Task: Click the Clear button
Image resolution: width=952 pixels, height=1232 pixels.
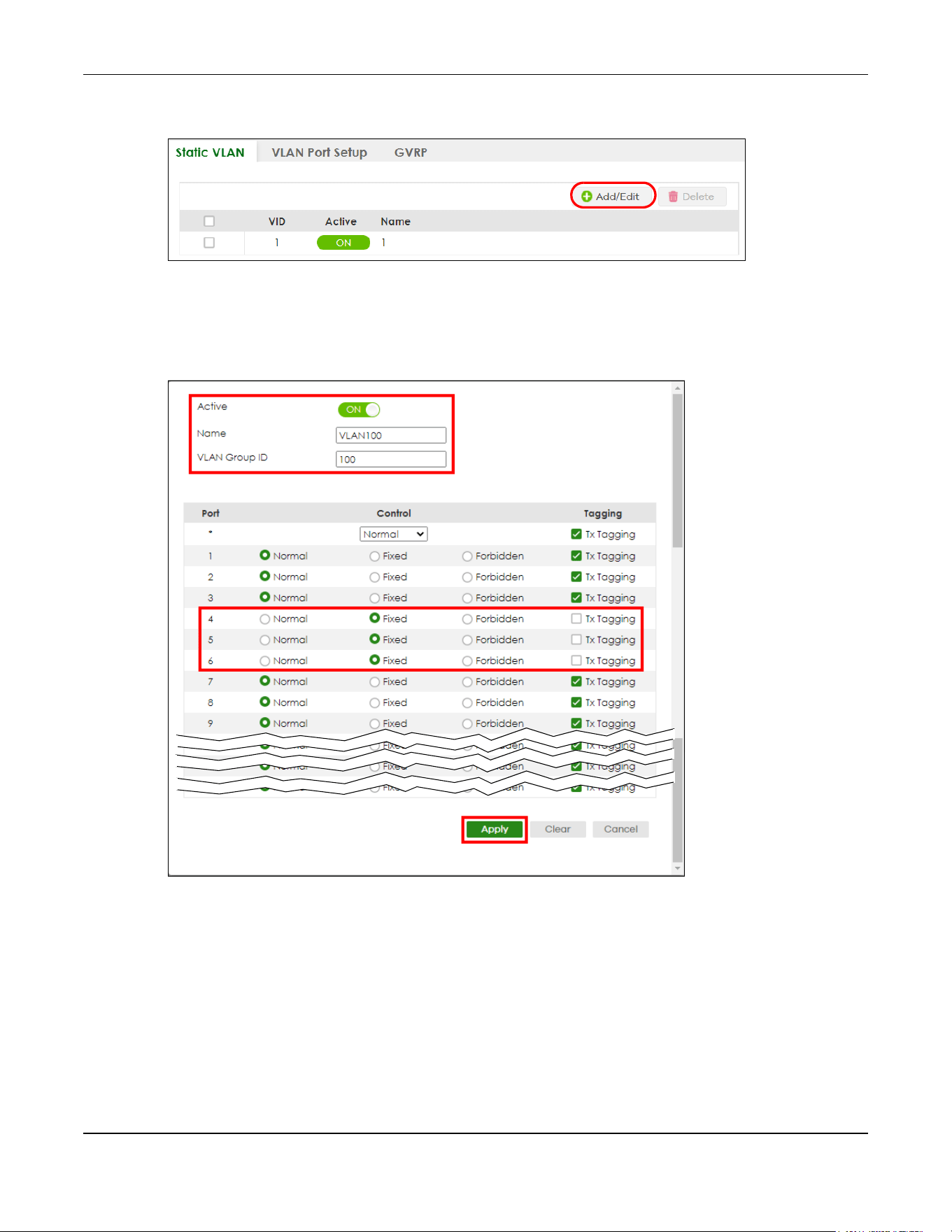Action: [557, 829]
